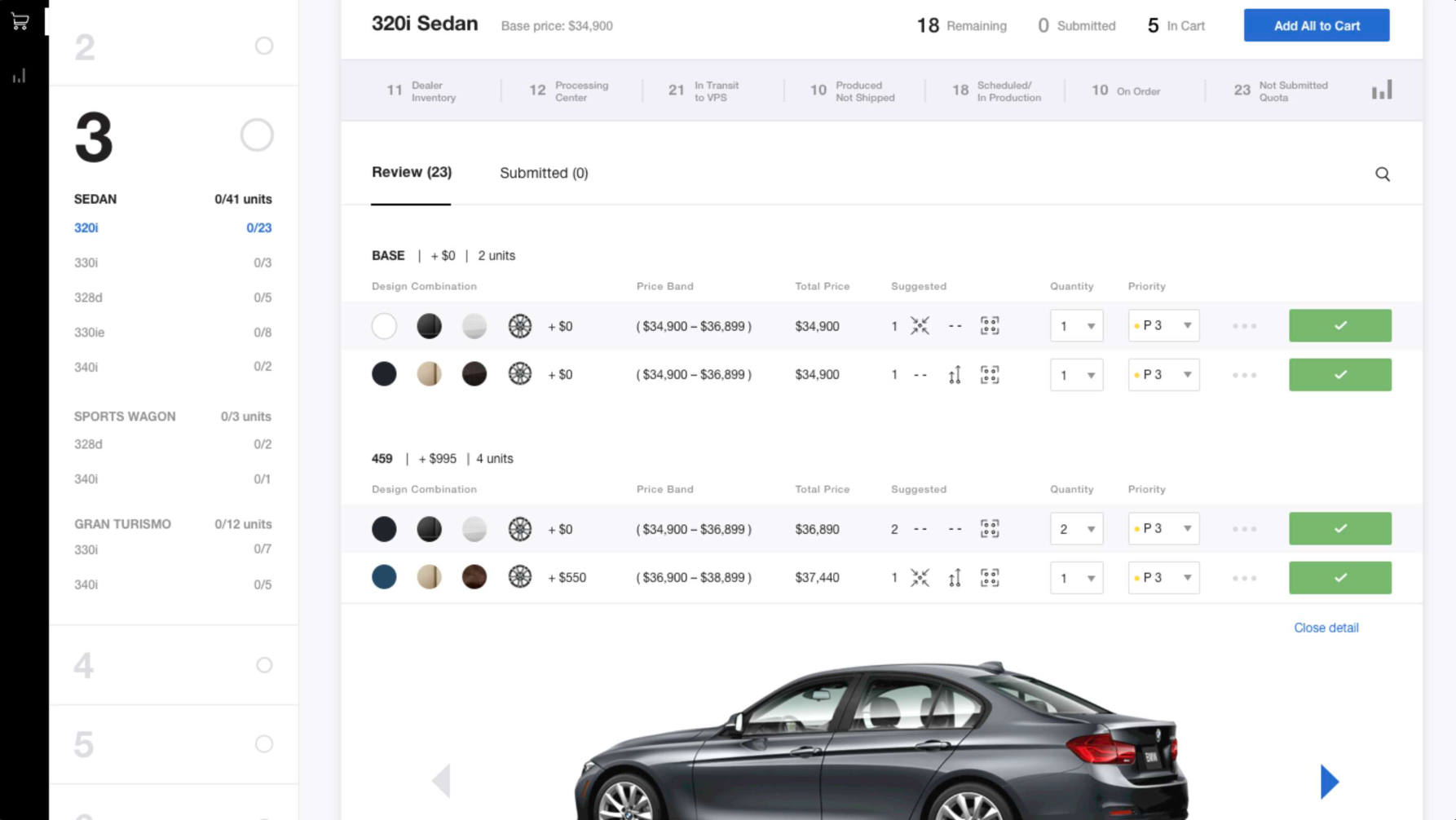Image resolution: width=1456 pixels, height=820 pixels.
Task: Click the Add All to Cart button
Action: (x=1317, y=25)
